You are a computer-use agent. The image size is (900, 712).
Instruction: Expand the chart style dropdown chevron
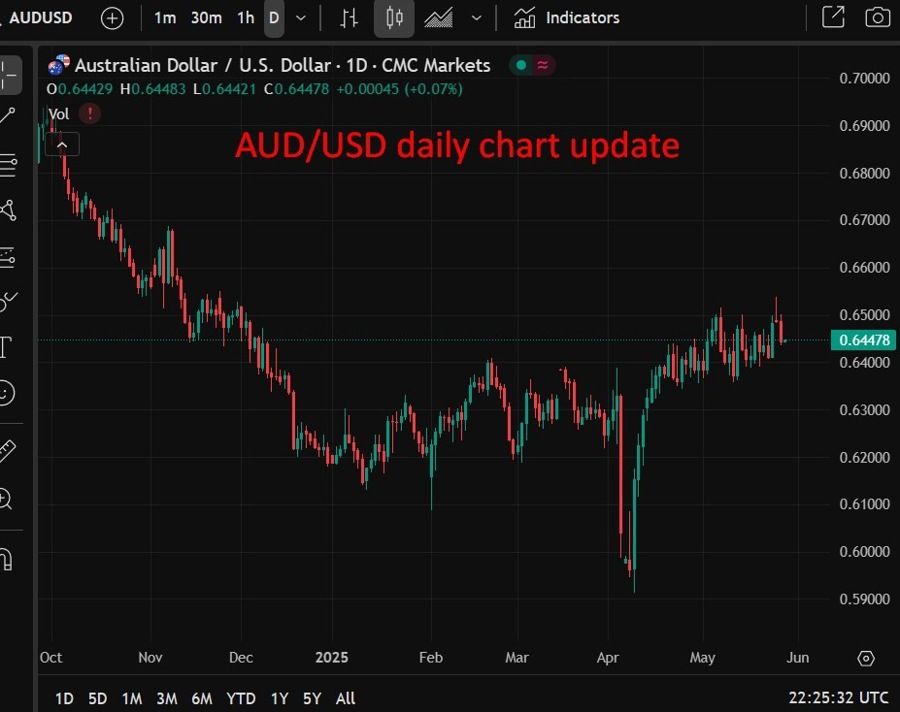click(x=476, y=18)
